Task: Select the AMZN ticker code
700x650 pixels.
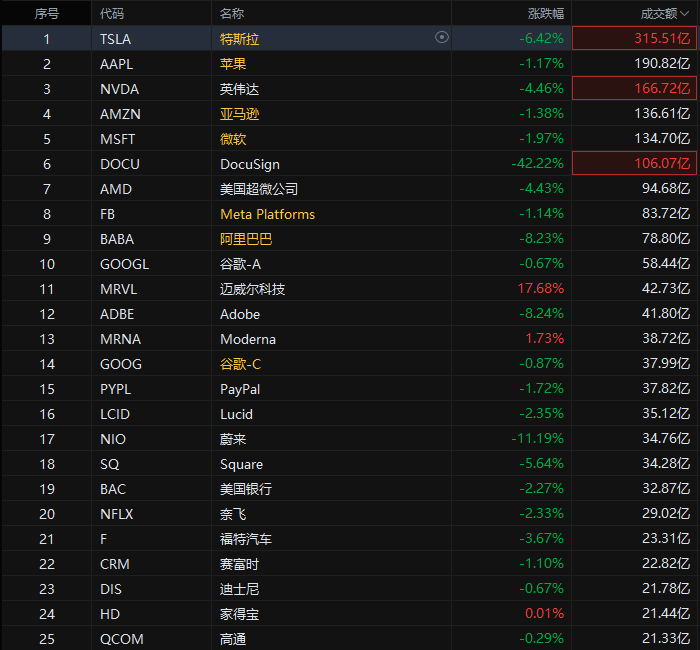Action: pos(120,114)
